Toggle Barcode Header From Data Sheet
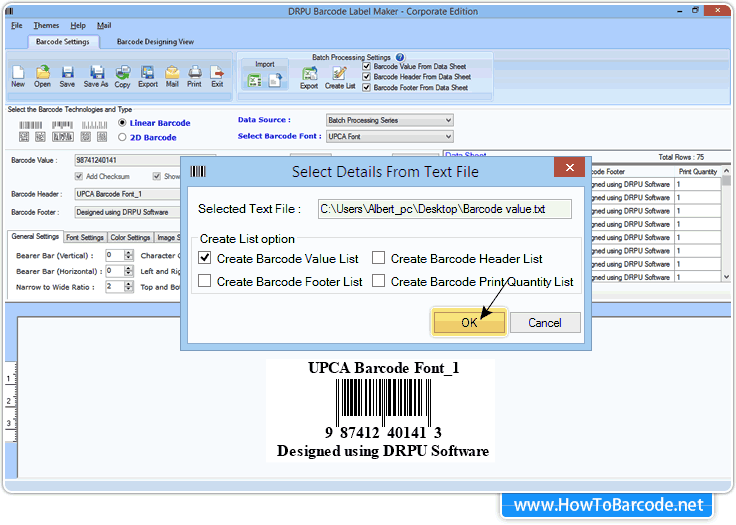Viewport: 736px width, 525px height. click(x=367, y=77)
